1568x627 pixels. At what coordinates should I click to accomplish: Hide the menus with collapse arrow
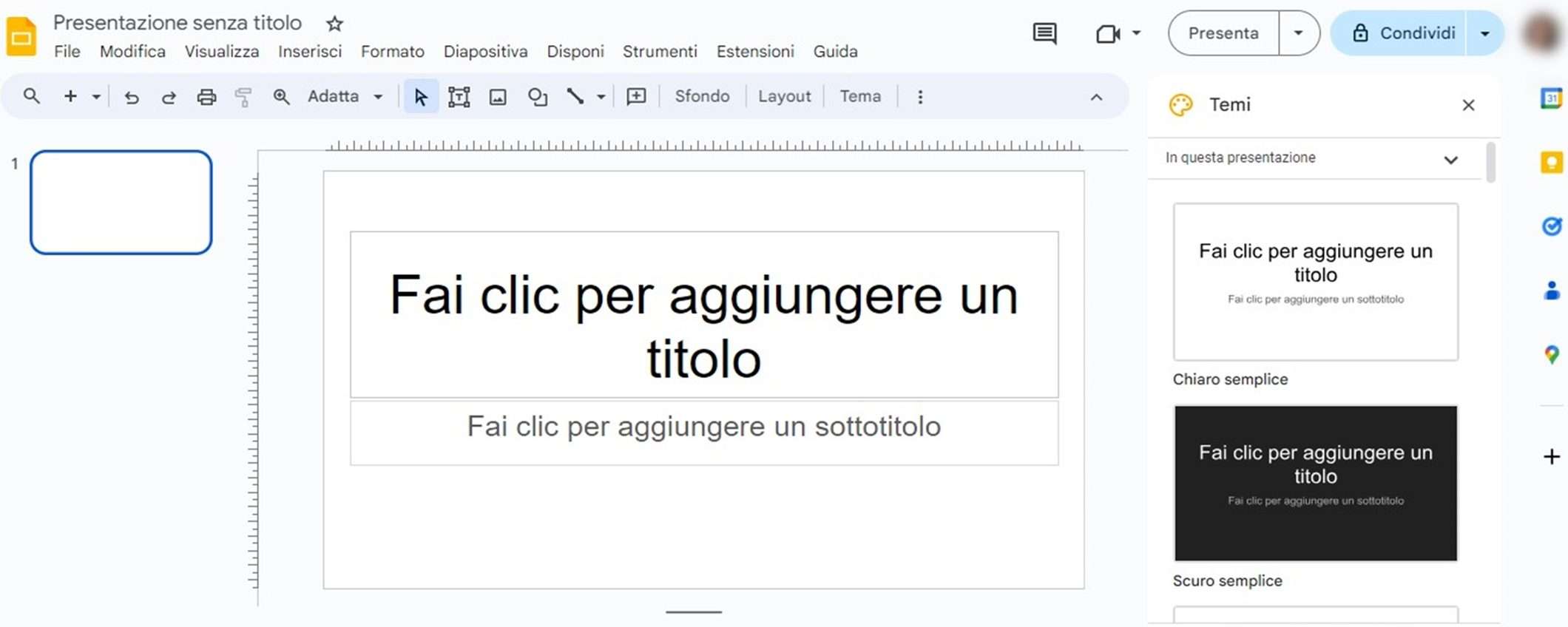[x=1096, y=97]
